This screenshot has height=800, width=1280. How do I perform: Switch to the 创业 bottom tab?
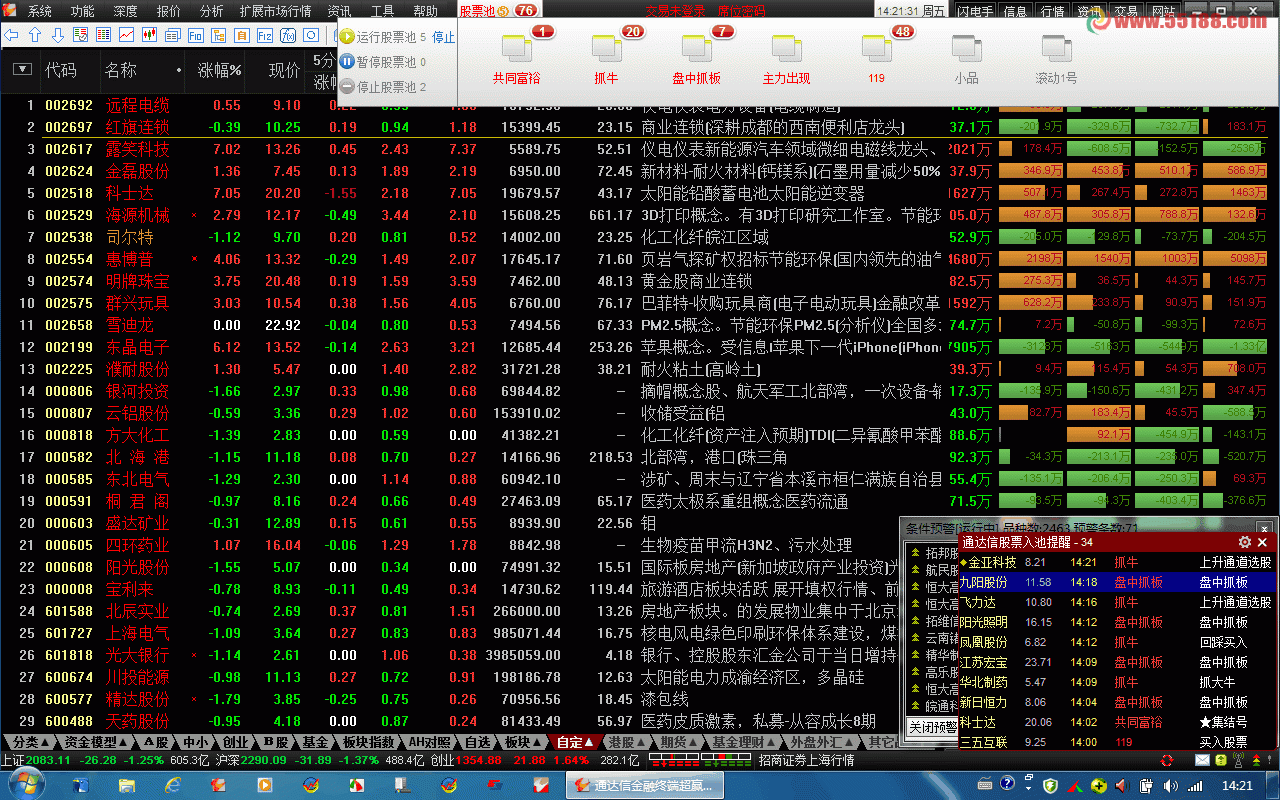click(234, 742)
